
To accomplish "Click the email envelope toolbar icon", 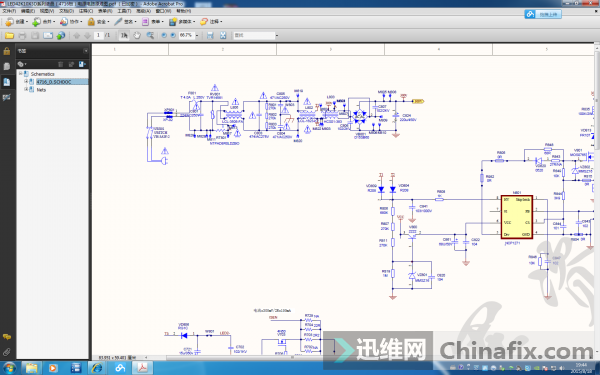I will 48,36.
